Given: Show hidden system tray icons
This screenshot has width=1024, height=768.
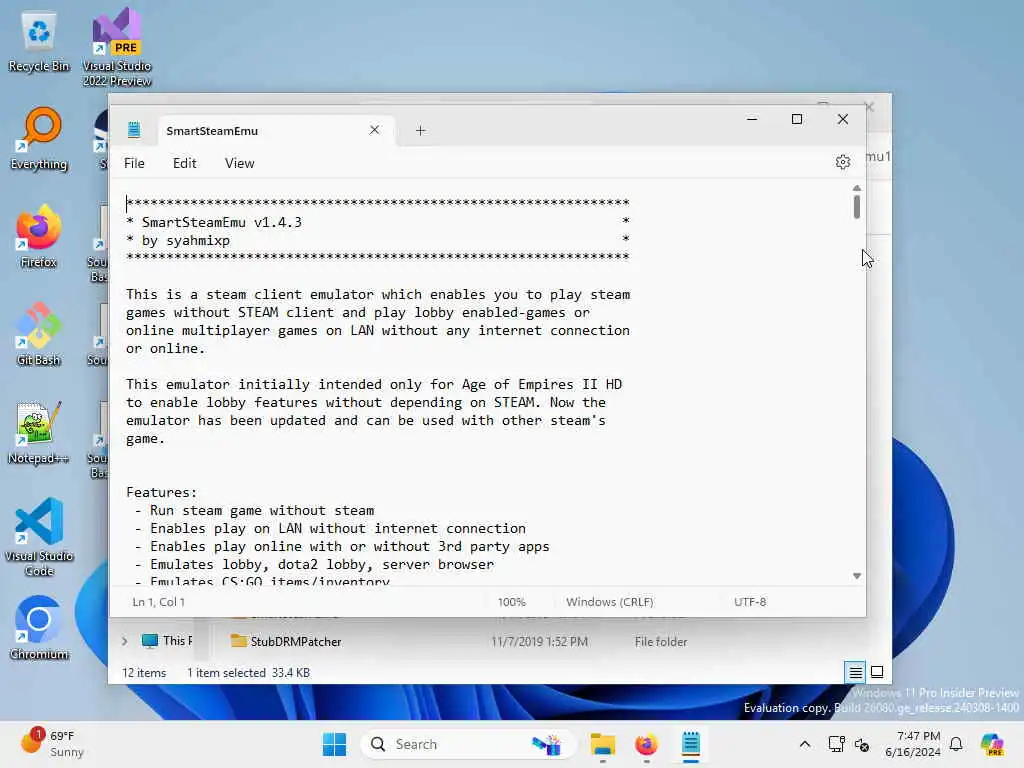Looking at the screenshot, I should pos(805,744).
